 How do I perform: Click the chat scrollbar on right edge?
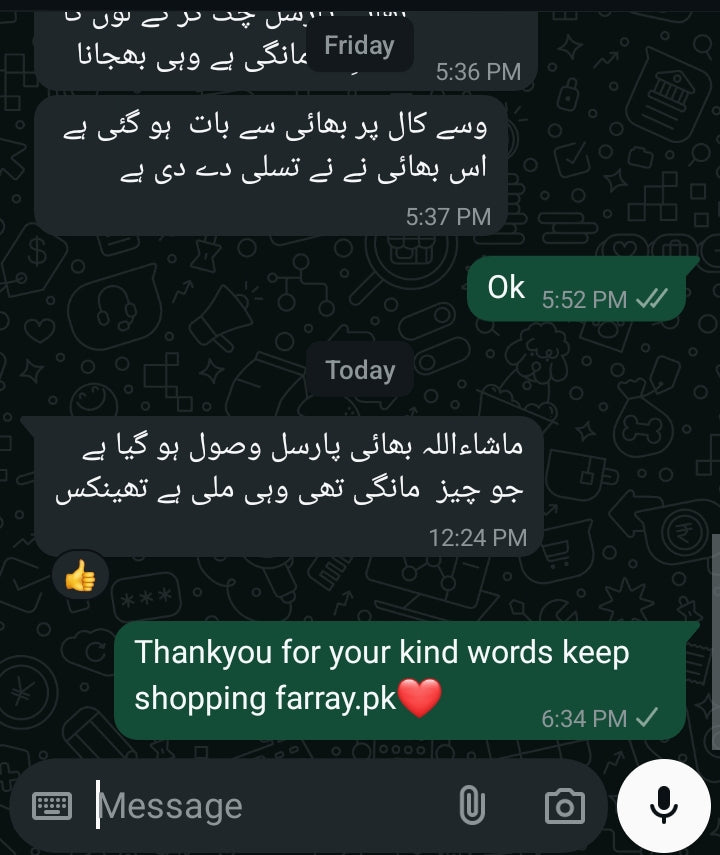pyautogui.click(x=716, y=641)
